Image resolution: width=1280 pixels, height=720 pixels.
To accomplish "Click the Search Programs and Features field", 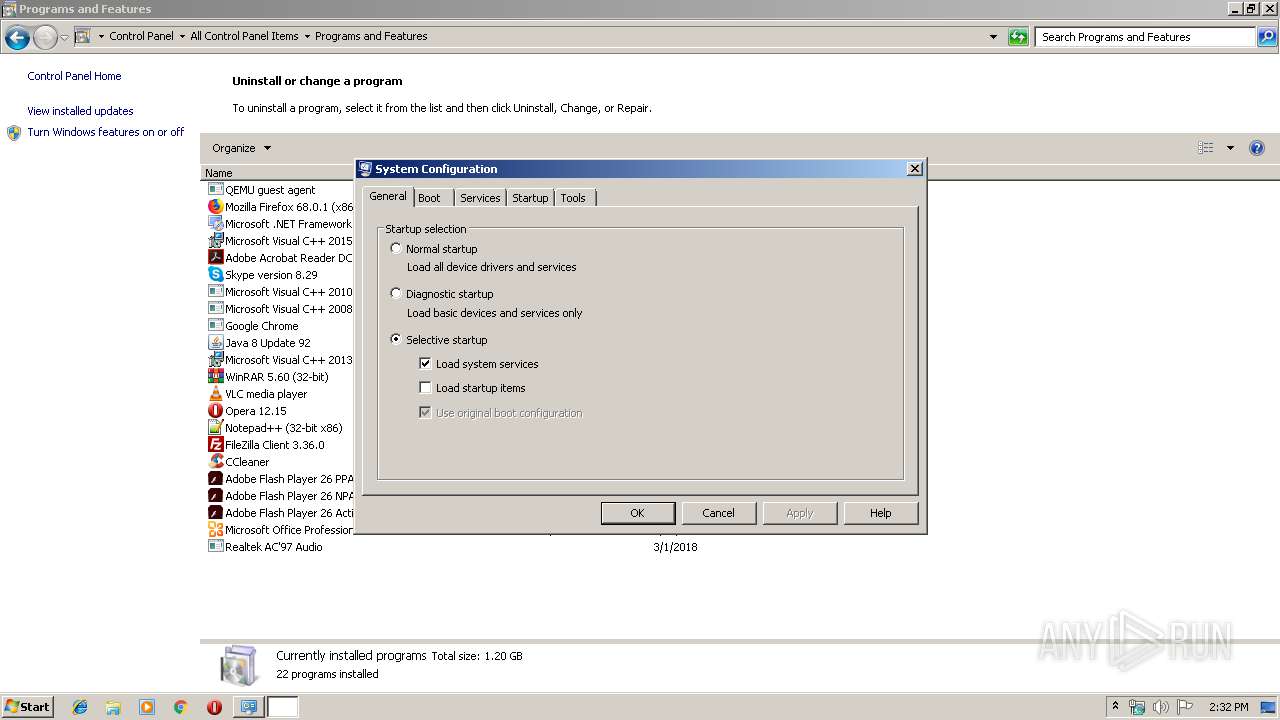I will point(1145,37).
